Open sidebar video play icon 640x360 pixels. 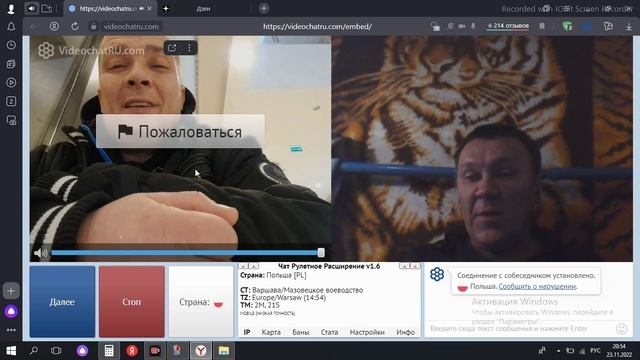(11, 82)
